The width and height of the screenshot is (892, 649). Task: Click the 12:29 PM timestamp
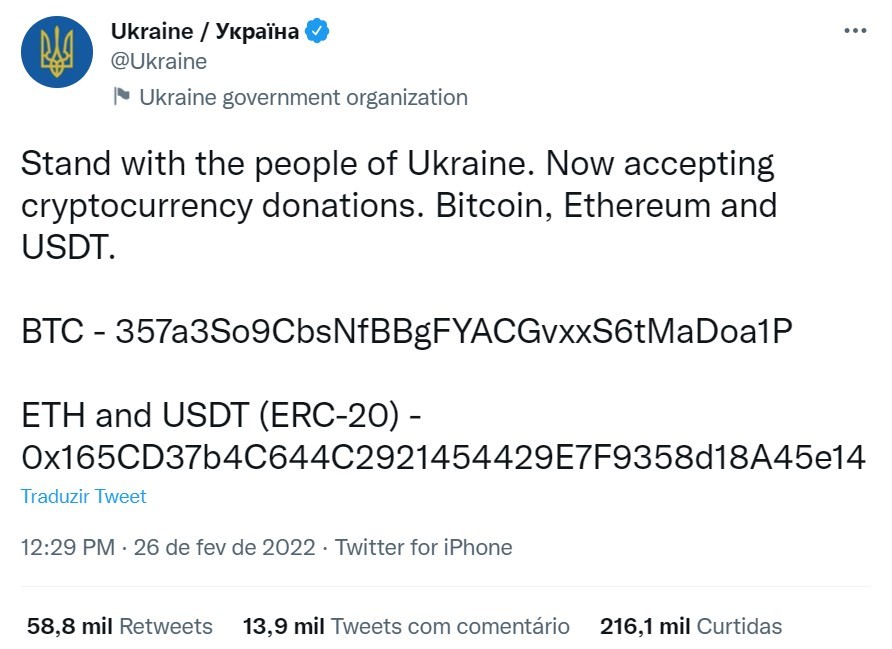click(x=65, y=547)
